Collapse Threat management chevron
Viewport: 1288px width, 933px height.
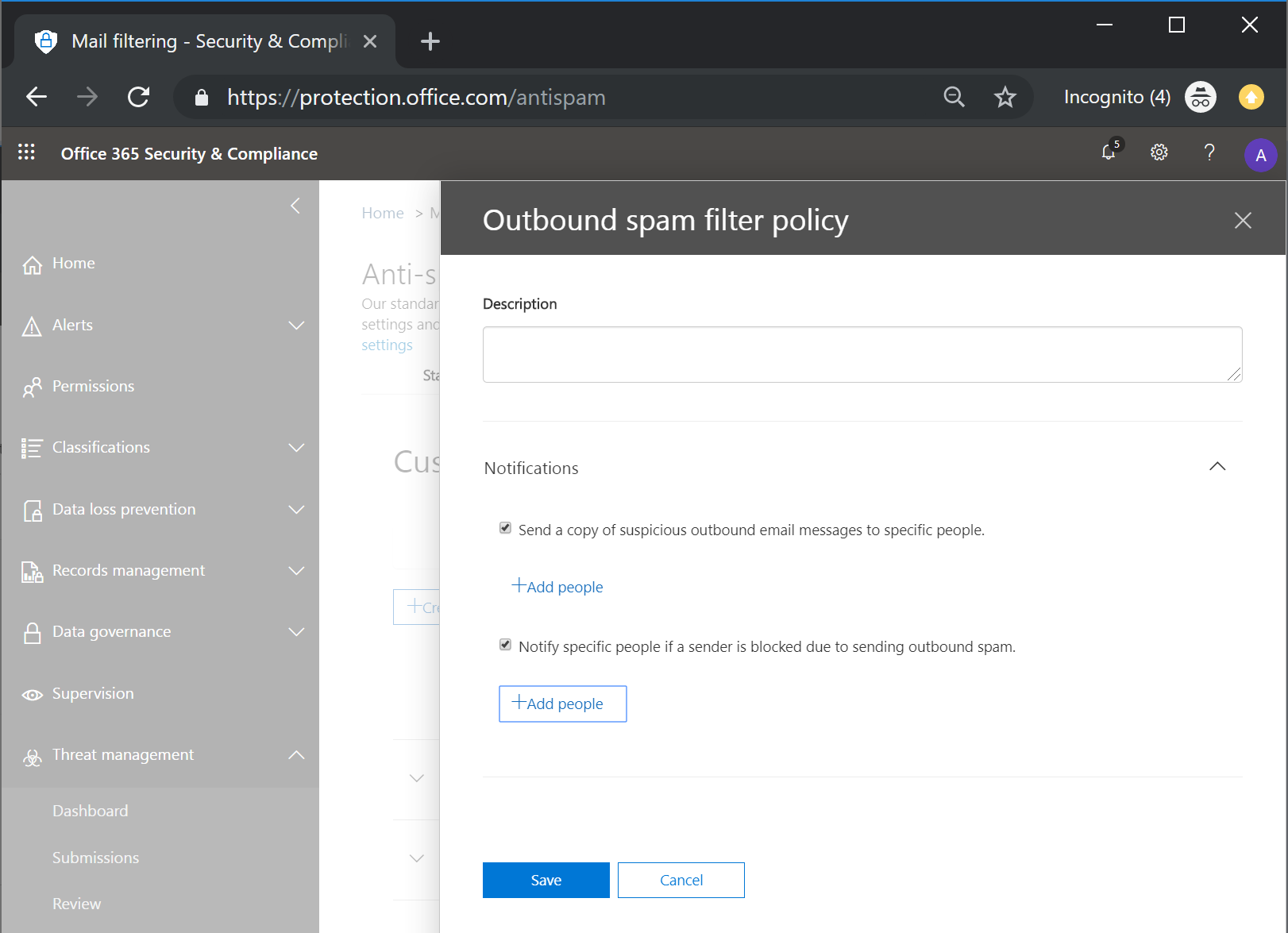click(x=297, y=755)
